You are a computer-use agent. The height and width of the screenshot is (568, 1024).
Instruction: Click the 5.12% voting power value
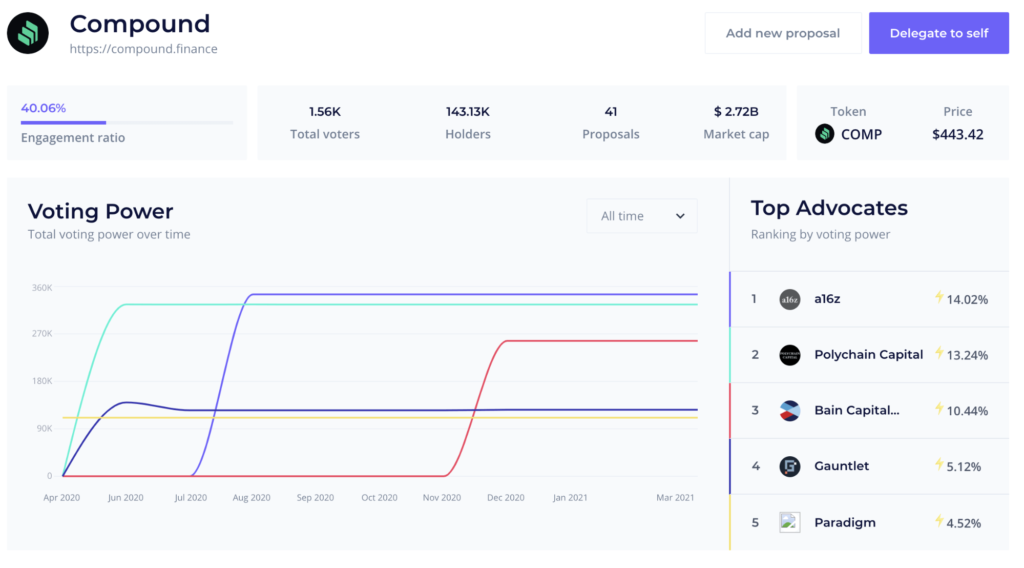(963, 467)
